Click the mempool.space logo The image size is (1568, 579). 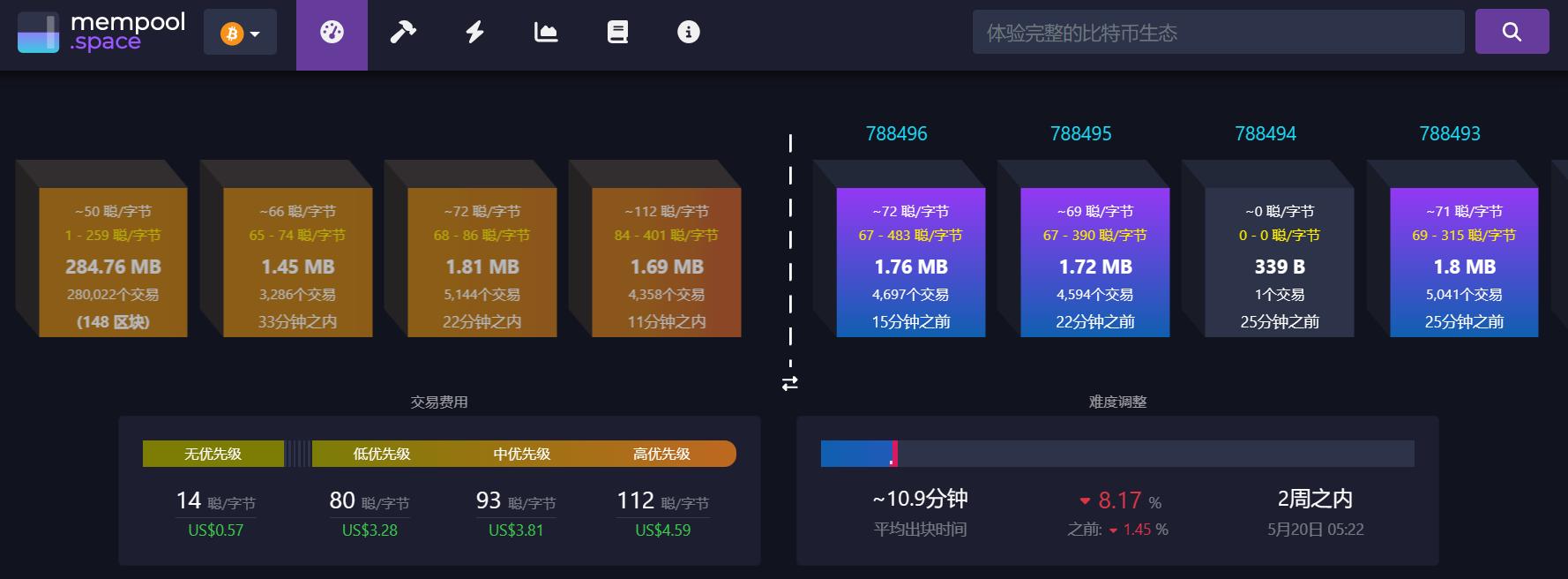101,33
